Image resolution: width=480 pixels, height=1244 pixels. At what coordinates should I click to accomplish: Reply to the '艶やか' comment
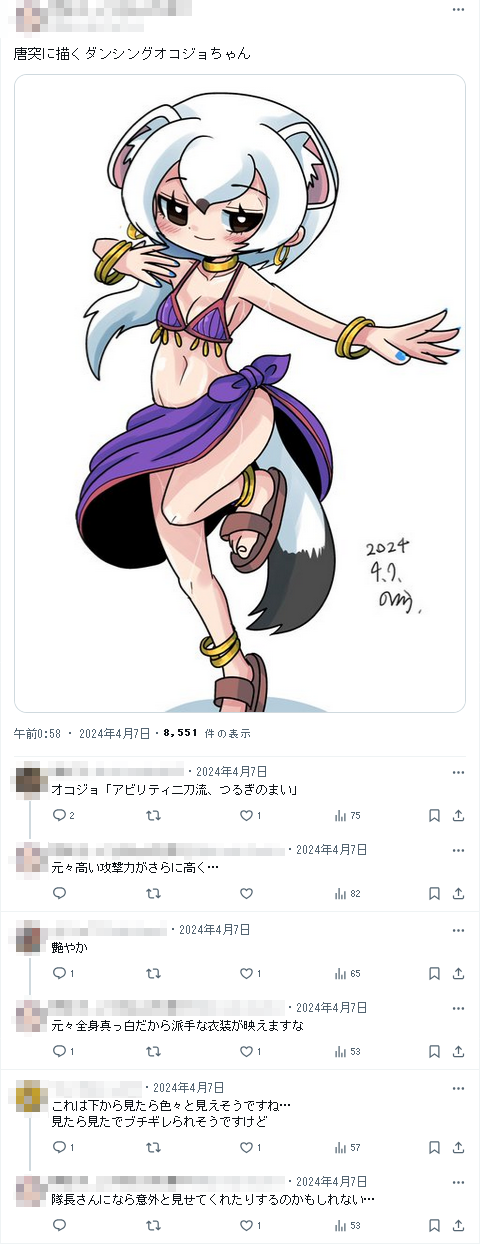pyautogui.click(x=58, y=973)
